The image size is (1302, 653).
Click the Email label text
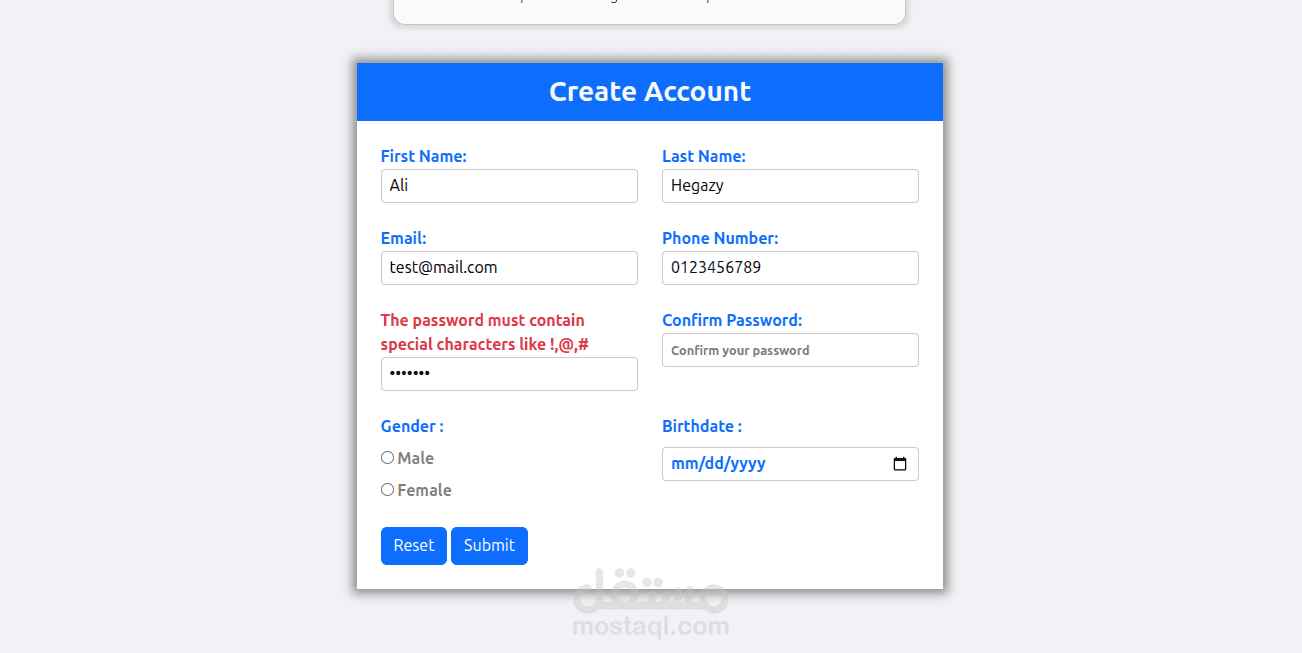click(x=404, y=238)
